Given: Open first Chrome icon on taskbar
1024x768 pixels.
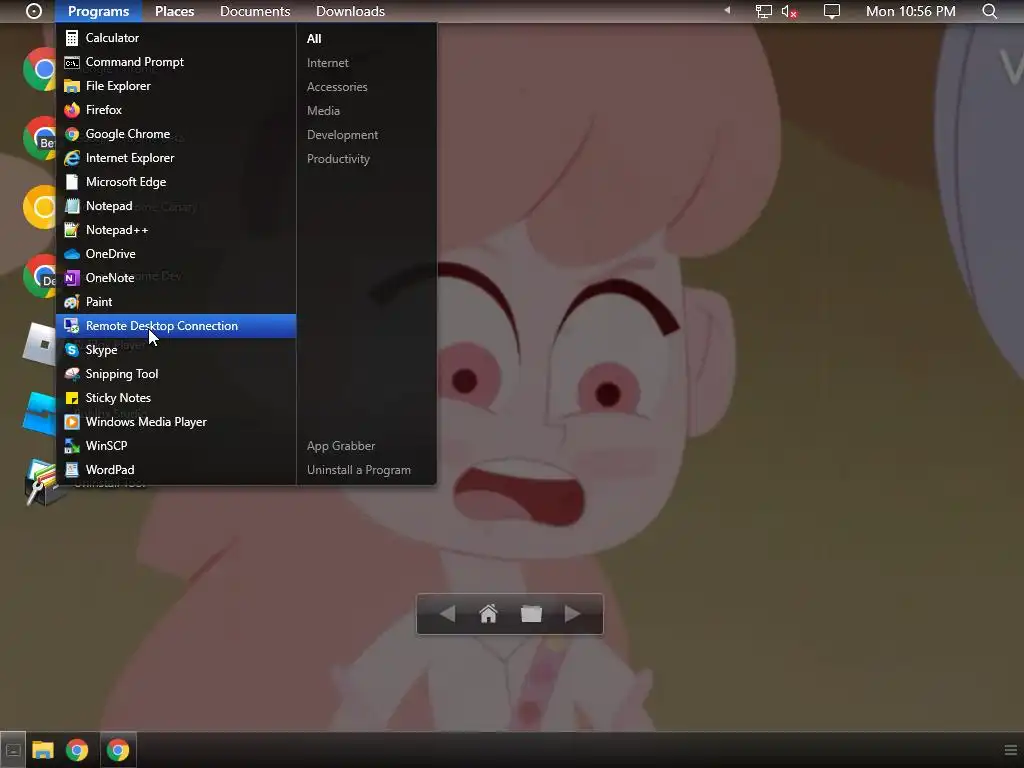Looking at the screenshot, I should 77,750.
